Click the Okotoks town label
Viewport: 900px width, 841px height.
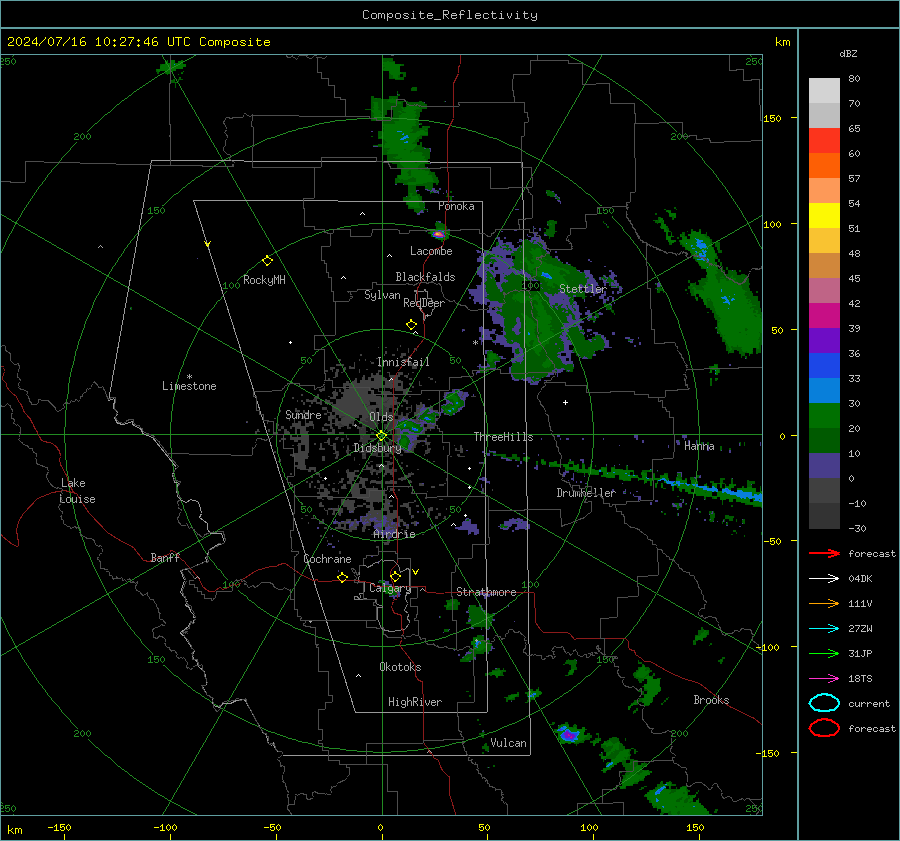point(400,667)
